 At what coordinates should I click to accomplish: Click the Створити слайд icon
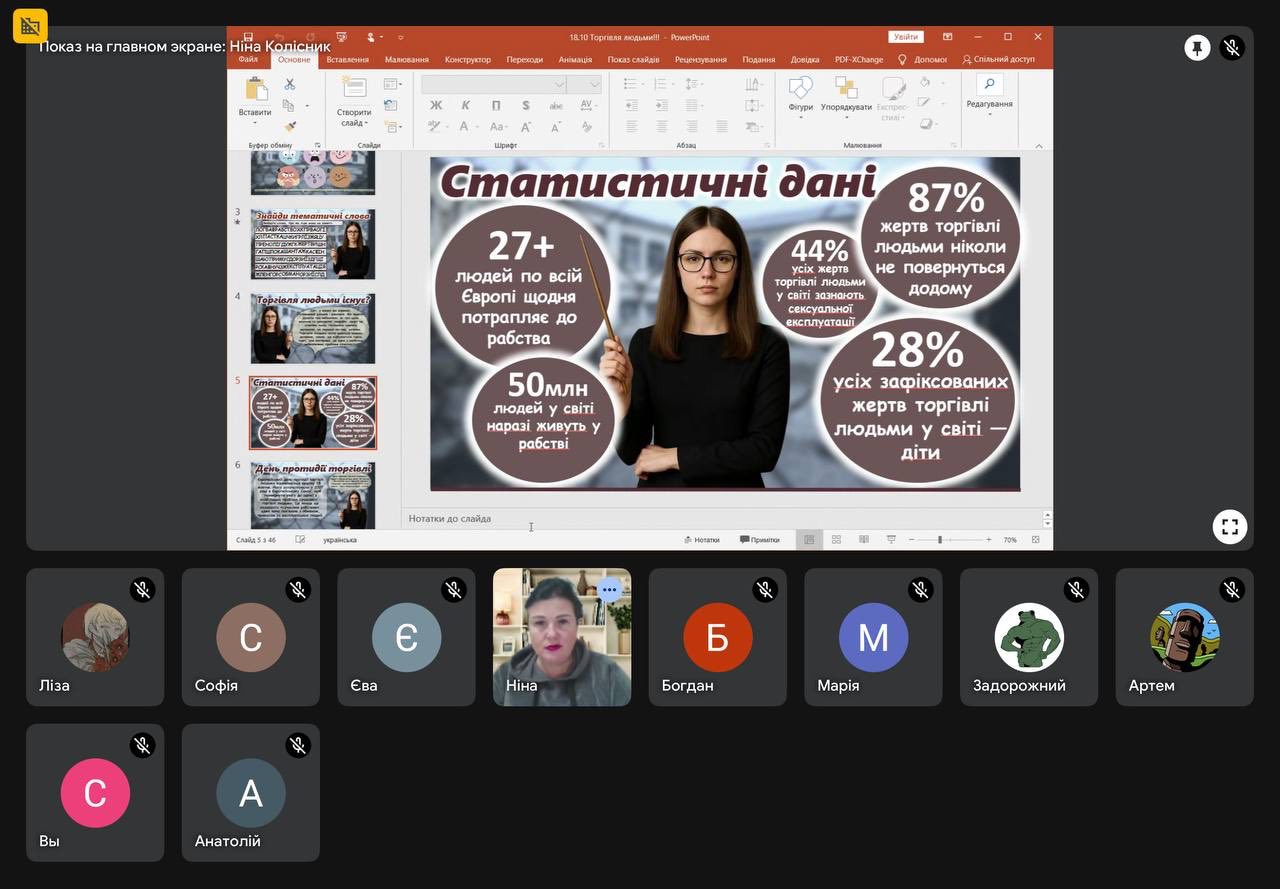click(354, 88)
